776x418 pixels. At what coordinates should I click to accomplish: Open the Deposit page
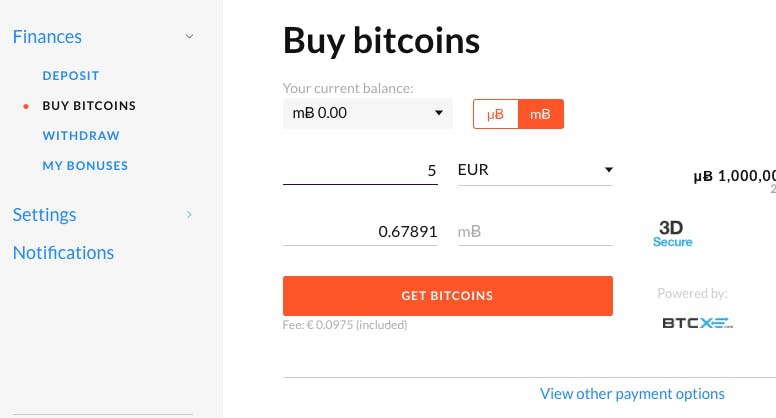[x=71, y=76]
